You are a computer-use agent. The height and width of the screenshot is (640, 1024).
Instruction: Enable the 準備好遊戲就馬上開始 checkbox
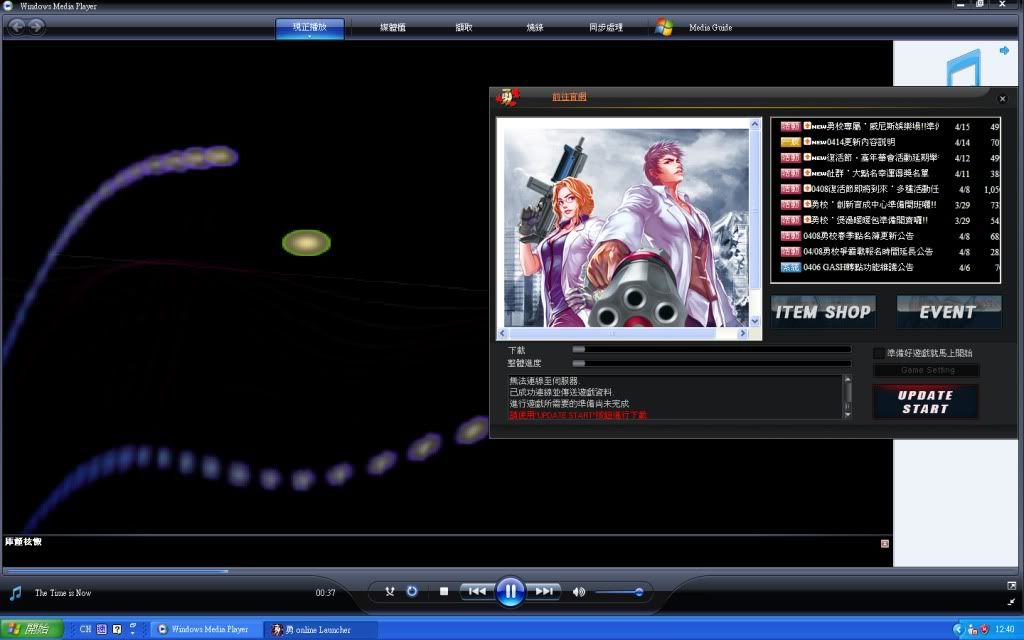click(x=878, y=353)
